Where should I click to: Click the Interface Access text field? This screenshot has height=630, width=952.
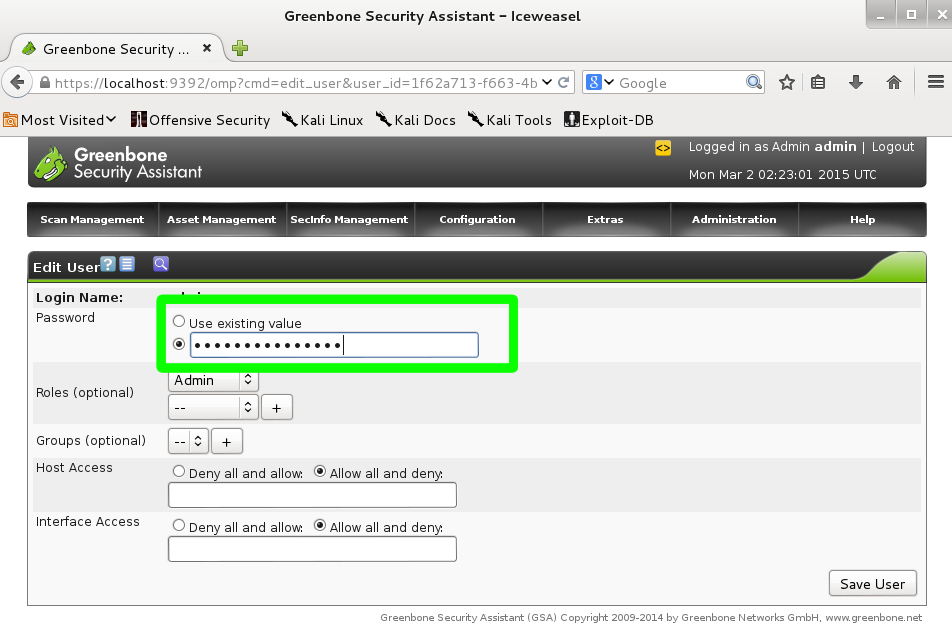312,549
